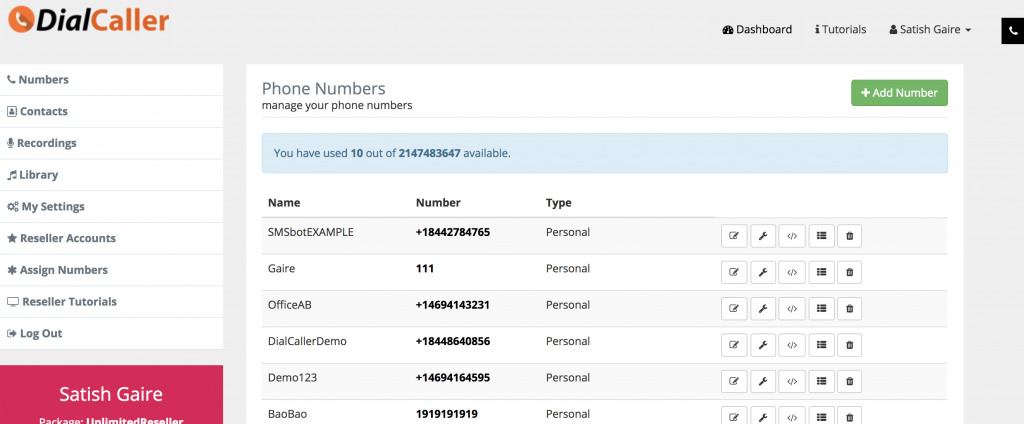The height and width of the screenshot is (424, 1024).
Task: Open Reseller Tutorials in sidebar
Action: 112,302
